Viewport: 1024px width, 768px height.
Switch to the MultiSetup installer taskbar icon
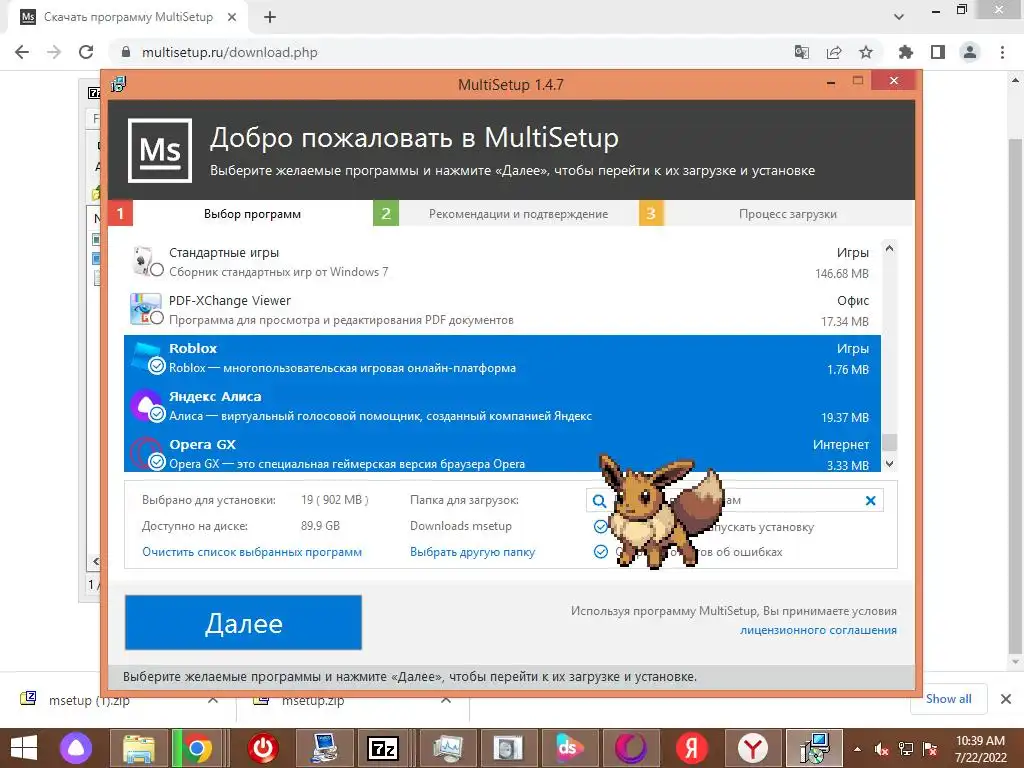[x=814, y=748]
